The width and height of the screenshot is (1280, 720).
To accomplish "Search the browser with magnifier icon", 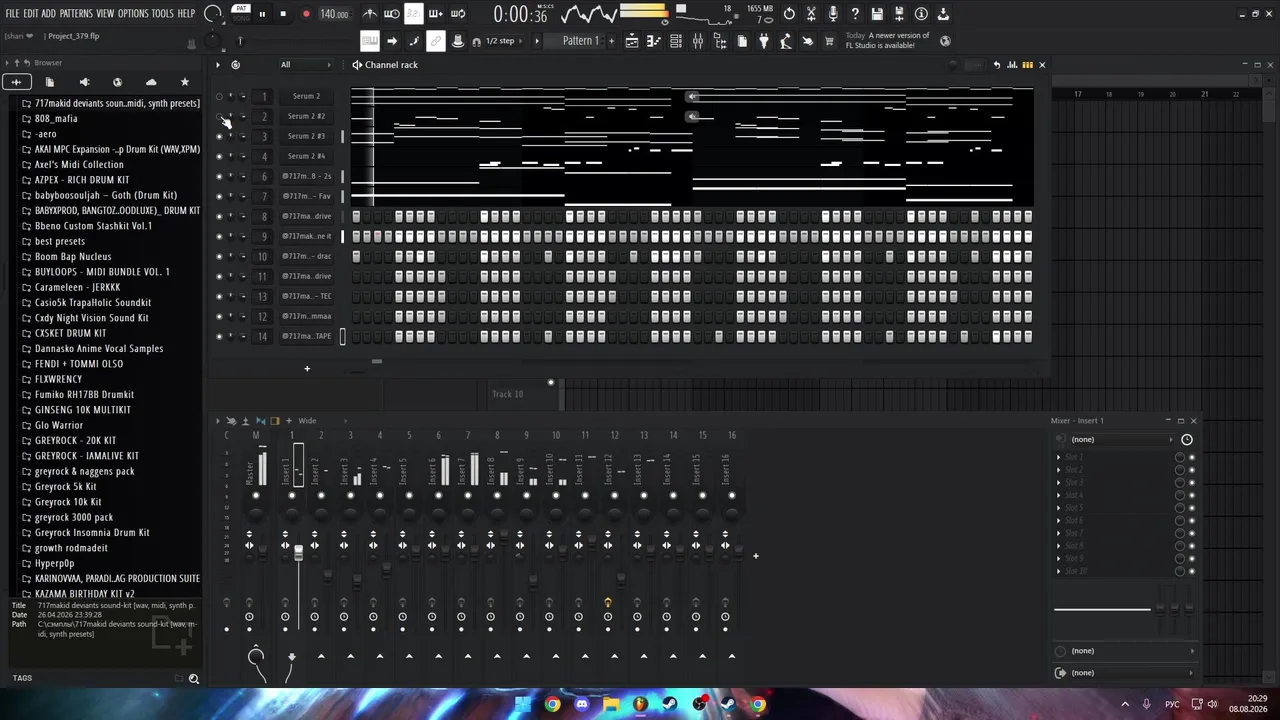I will (194, 679).
